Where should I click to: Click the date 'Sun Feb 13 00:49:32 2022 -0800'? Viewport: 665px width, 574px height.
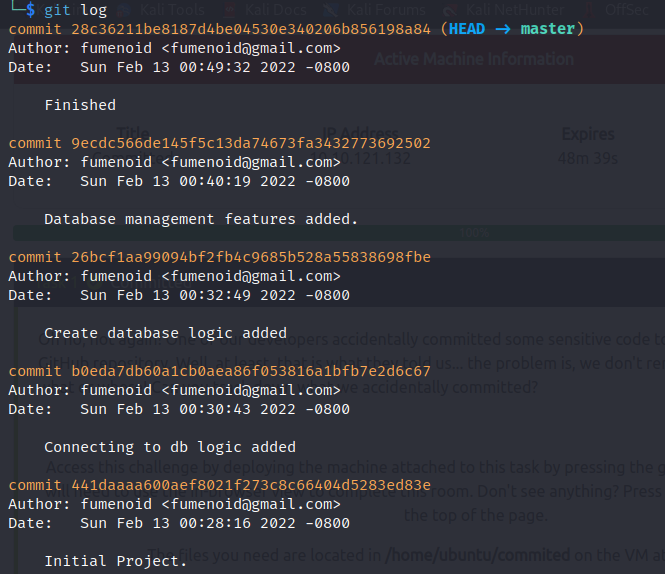(215, 67)
